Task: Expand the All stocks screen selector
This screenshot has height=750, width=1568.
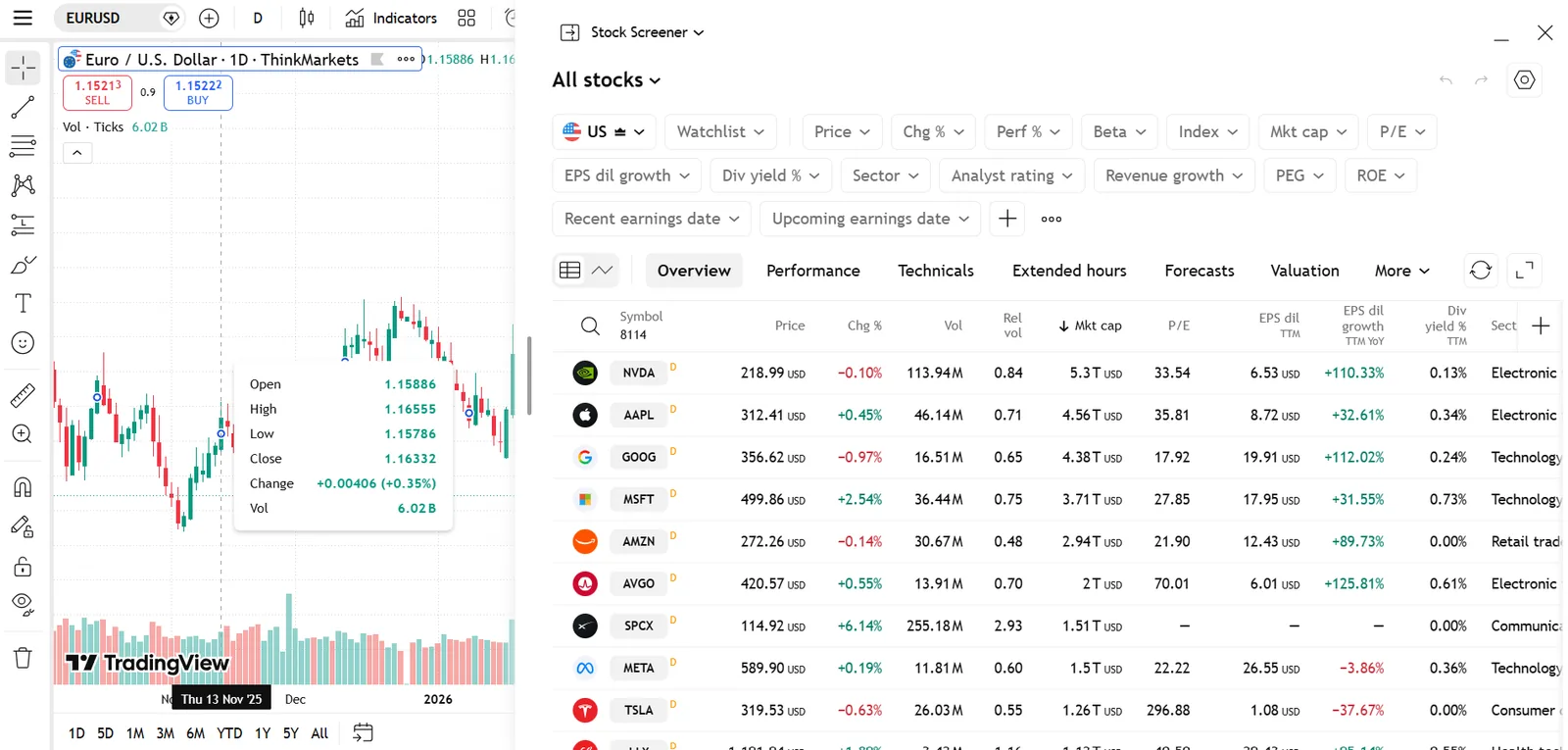Action: pyautogui.click(x=607, y=80)
